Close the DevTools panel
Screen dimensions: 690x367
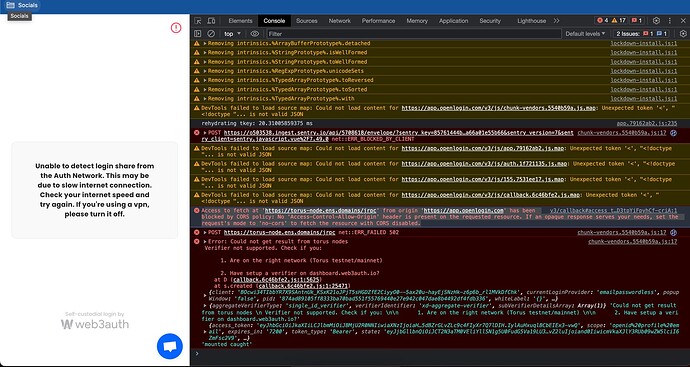coord(682,21)
